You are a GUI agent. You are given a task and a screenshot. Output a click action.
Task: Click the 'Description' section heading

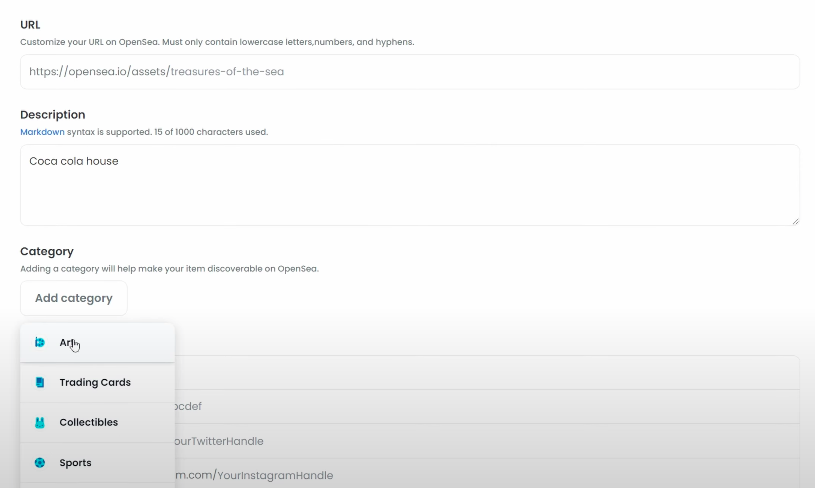(x=52, y=115)
